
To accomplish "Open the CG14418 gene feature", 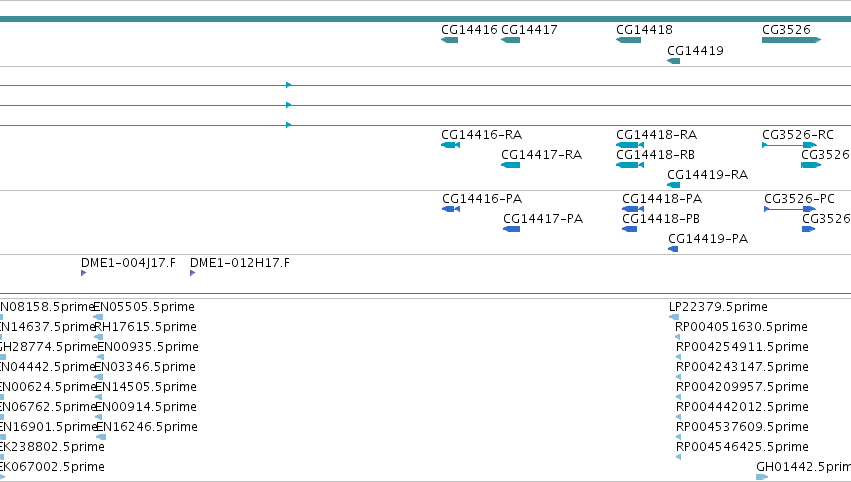I will point(628,40).
